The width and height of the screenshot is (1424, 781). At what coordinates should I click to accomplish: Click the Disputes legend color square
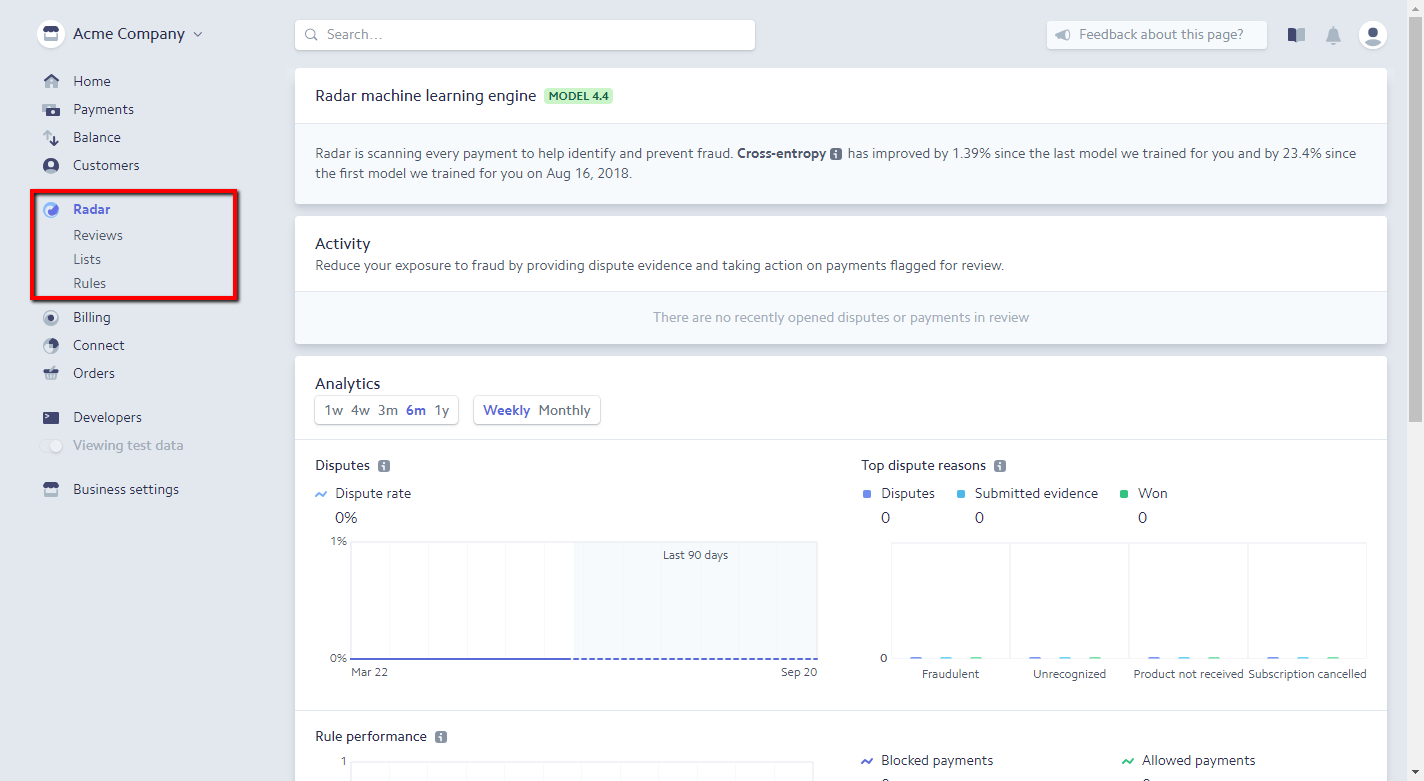click(x=867, y=494)
